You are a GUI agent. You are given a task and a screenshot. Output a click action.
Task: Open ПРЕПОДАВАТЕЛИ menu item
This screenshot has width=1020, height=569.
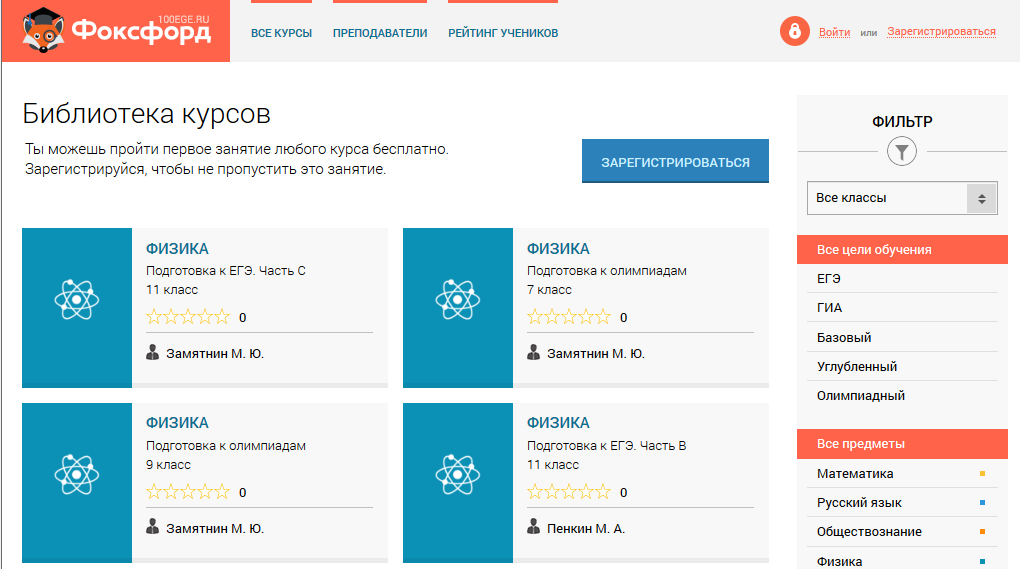point(380,33)
